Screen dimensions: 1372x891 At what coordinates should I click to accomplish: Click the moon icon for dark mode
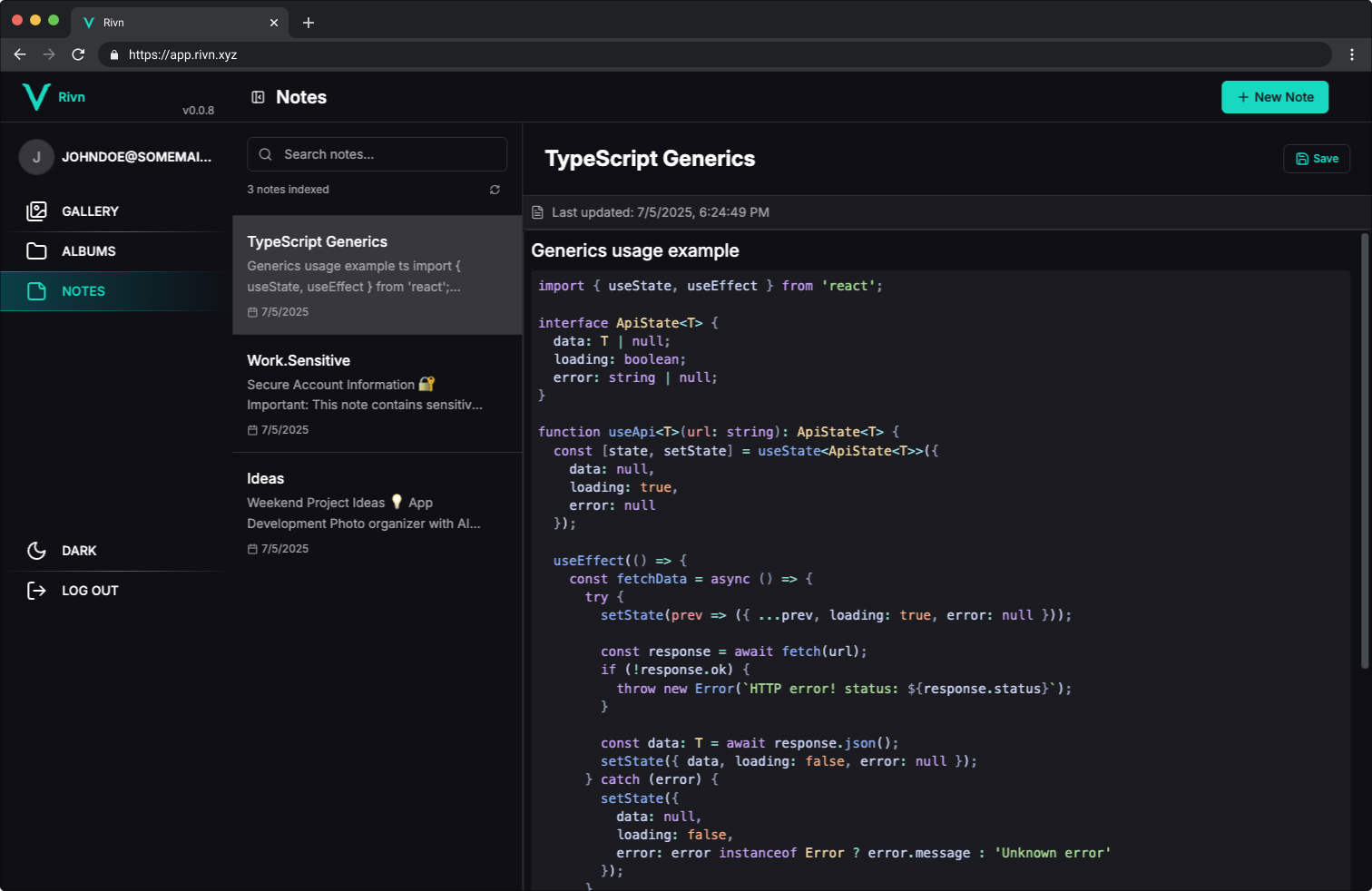[36, 551]
